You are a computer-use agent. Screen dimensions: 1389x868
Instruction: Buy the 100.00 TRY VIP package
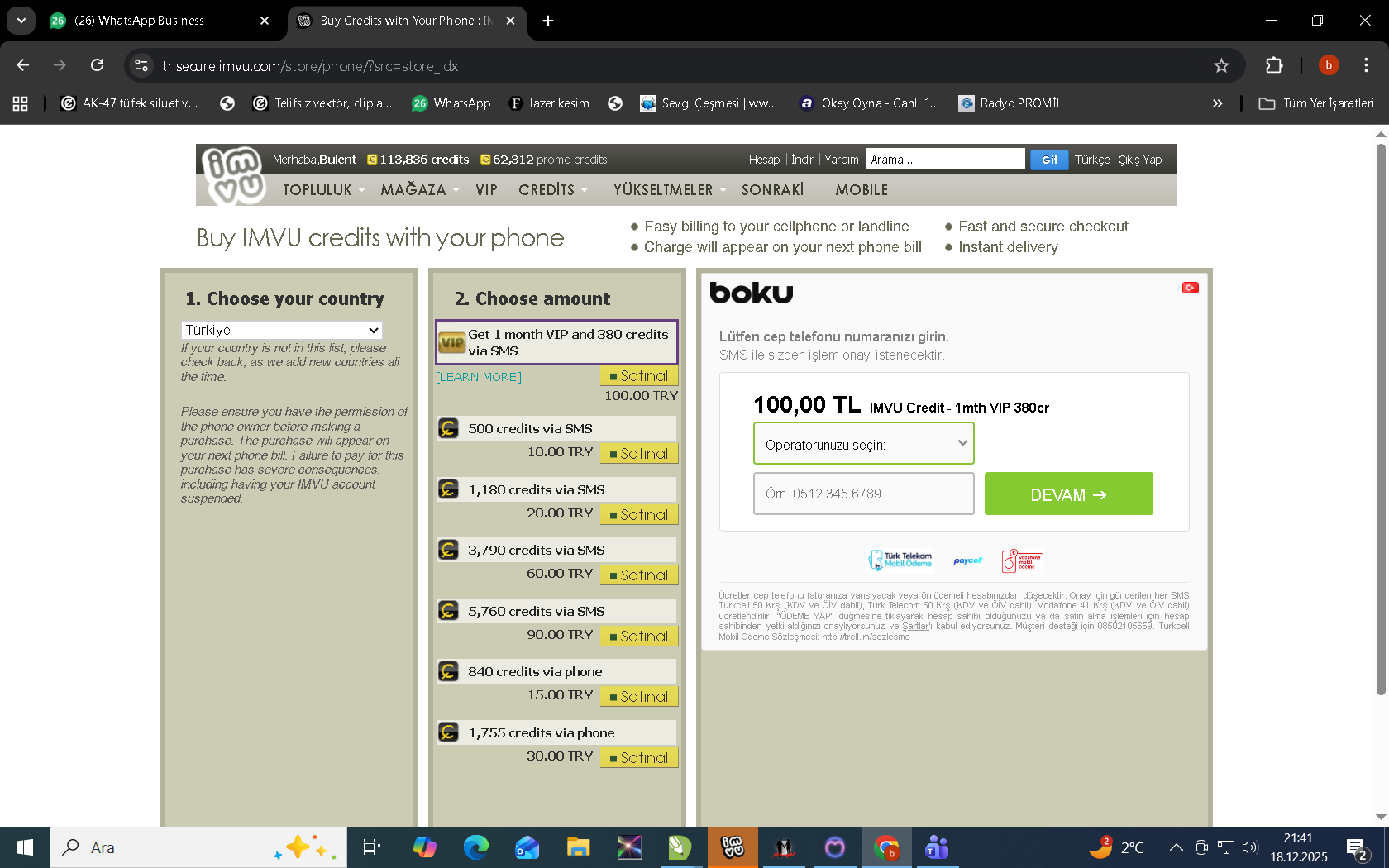click(x=639, y=376)
